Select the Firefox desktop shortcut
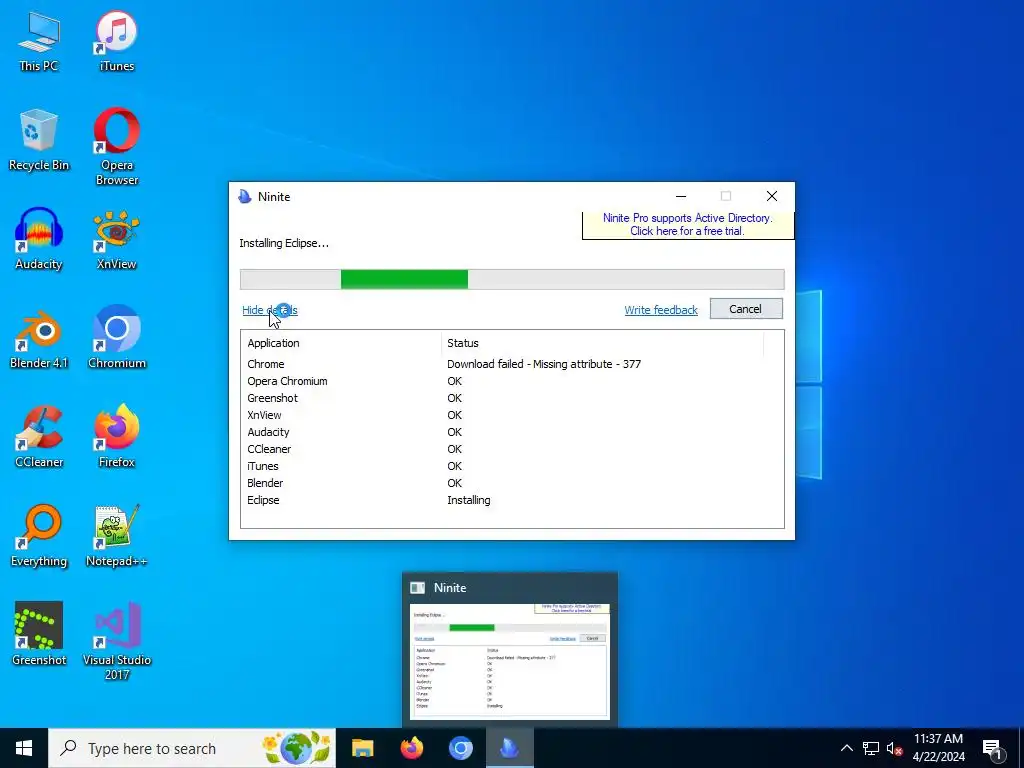 click(116, 437)
